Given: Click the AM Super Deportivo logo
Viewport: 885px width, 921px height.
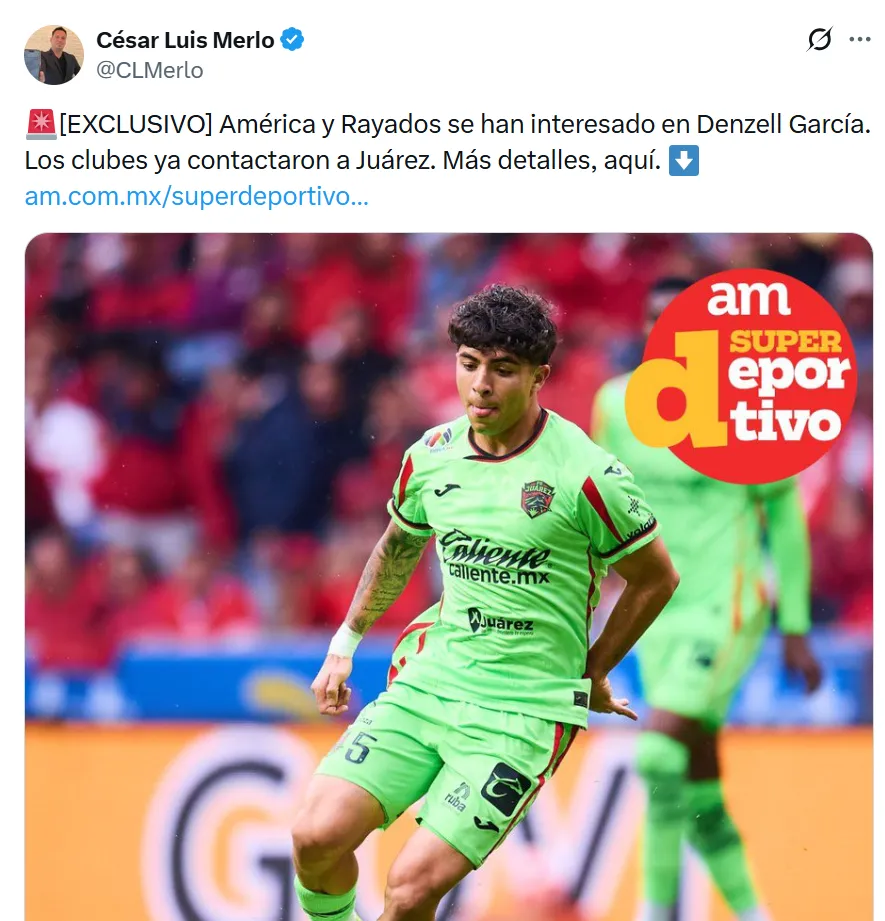Looking at the screenshot, I should click(x=742, y=376).
